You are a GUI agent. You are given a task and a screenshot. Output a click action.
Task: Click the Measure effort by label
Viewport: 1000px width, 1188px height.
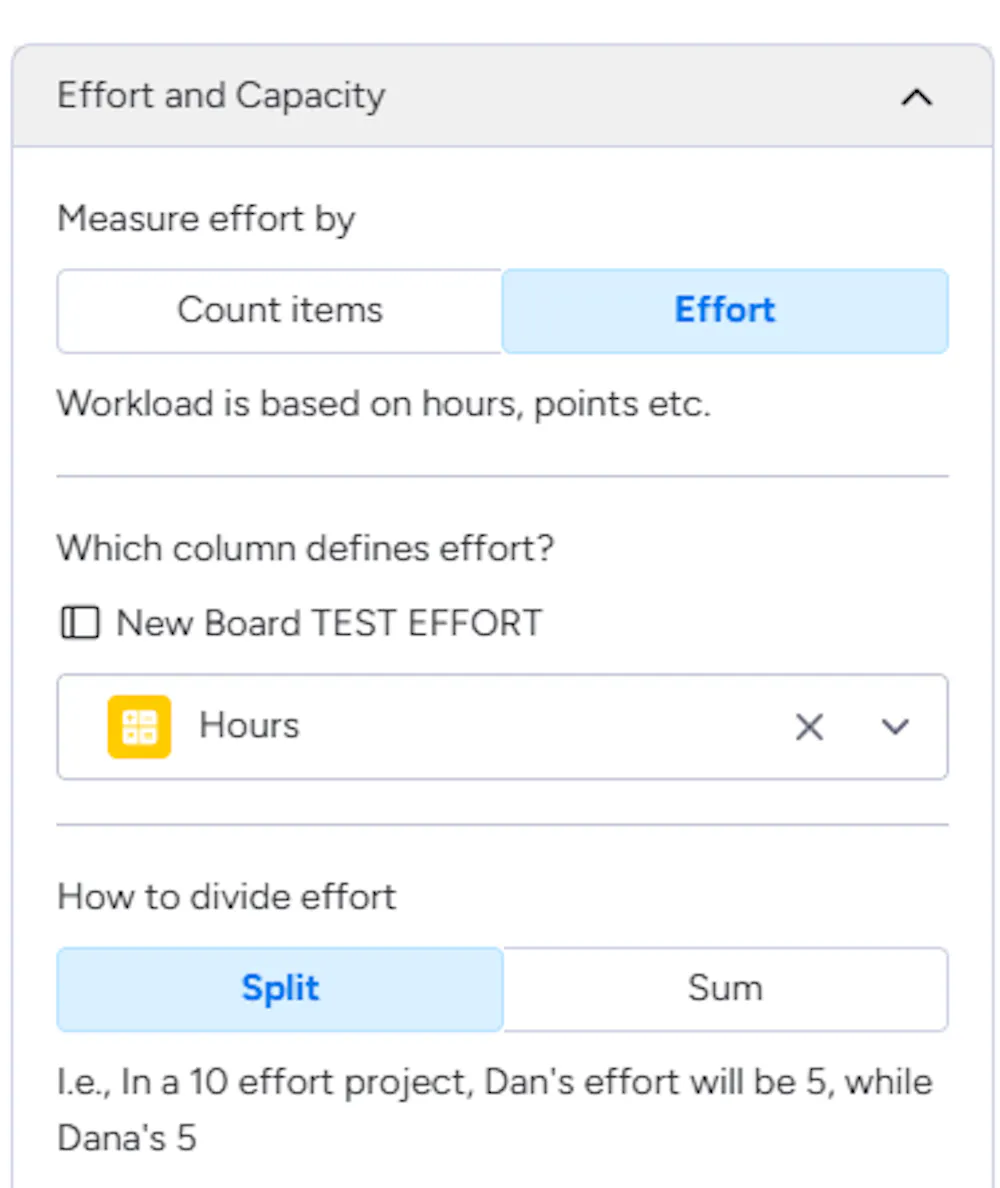206,218
